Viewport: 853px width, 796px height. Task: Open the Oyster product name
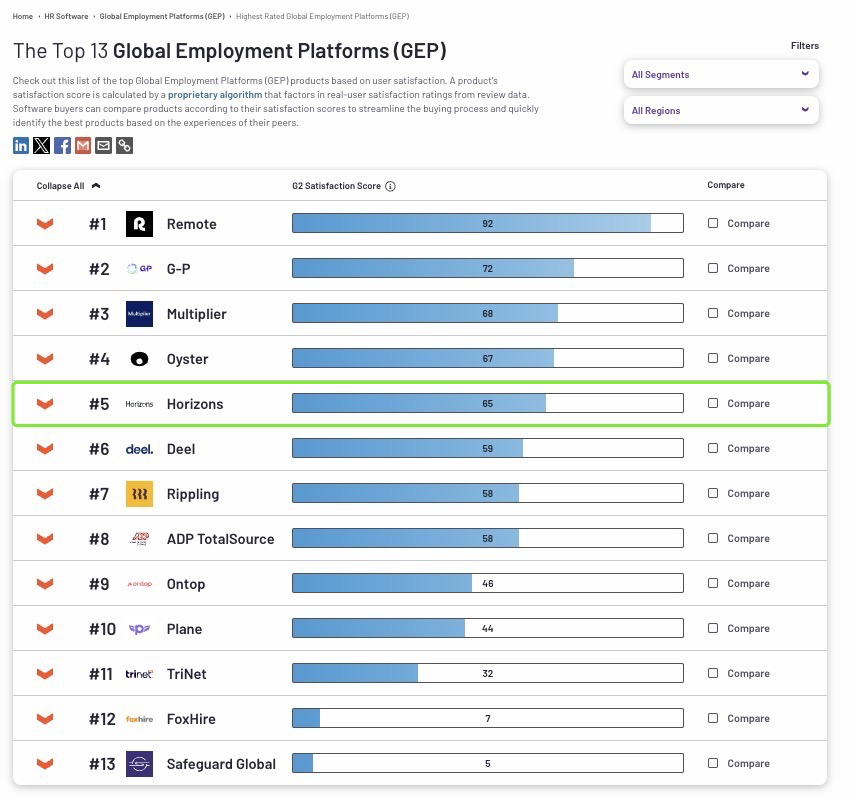pos(187,359)
